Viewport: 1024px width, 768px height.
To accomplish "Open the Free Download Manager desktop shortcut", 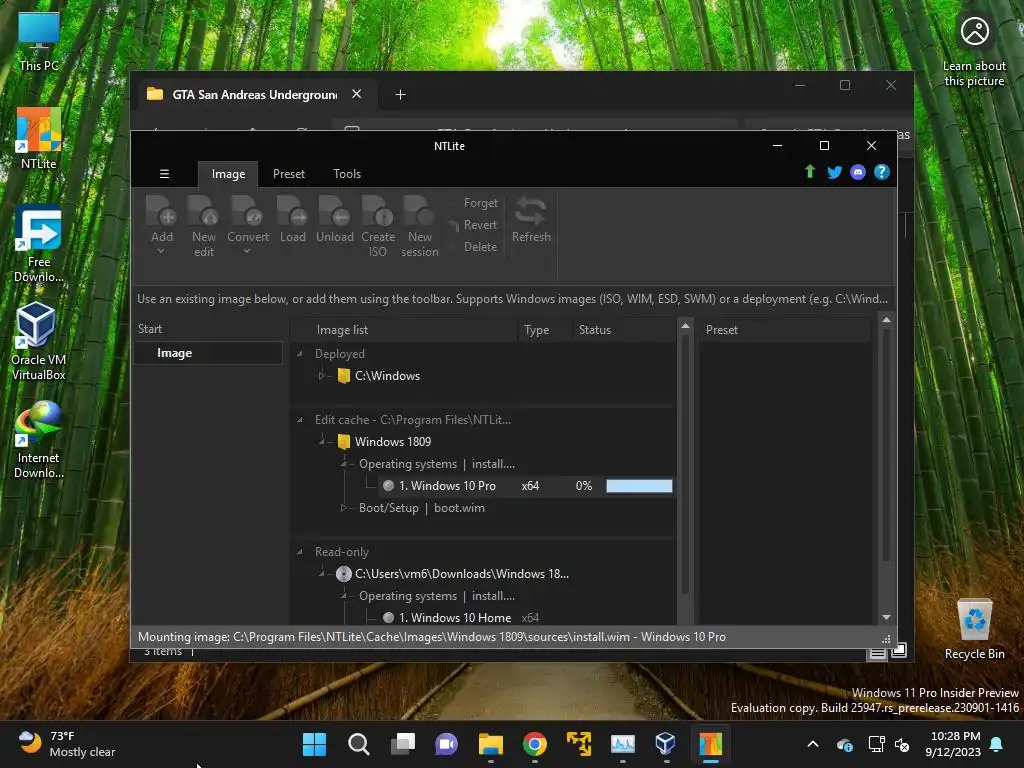I will tap(39, 244).
